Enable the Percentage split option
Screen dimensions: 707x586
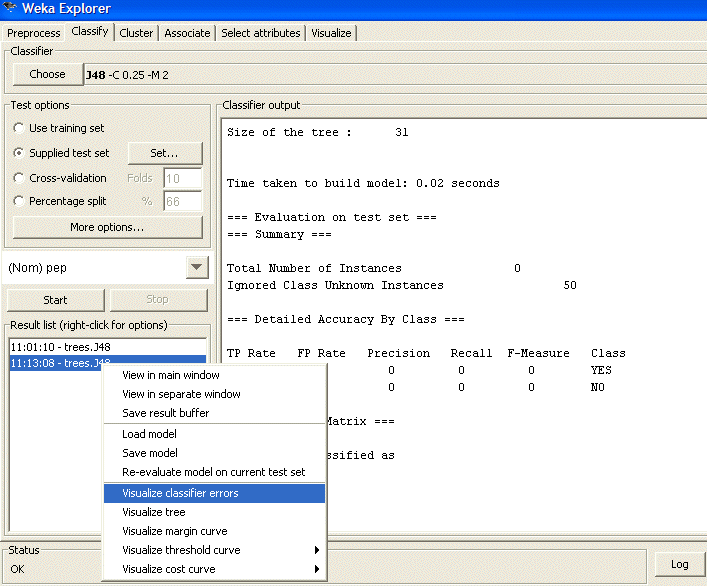pos(19,202)
